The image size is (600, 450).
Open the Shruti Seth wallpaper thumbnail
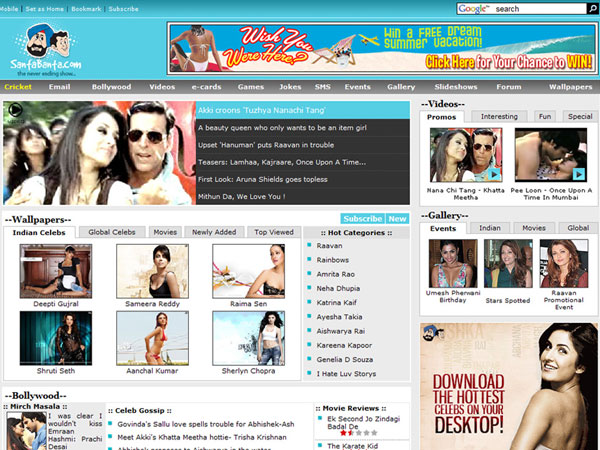56,338
